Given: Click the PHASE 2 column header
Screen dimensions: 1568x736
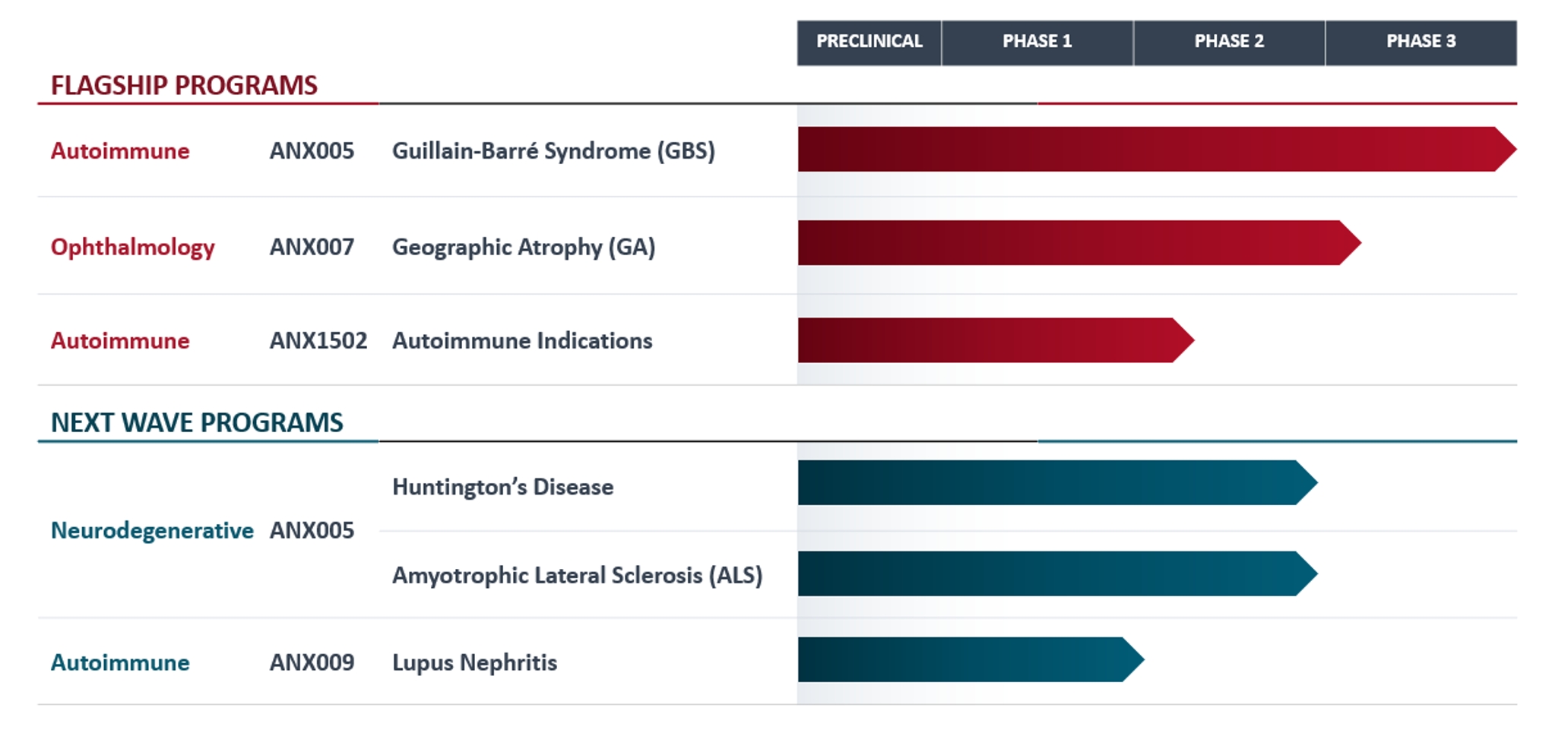Looking at the screenshot, I should 1228,42.
